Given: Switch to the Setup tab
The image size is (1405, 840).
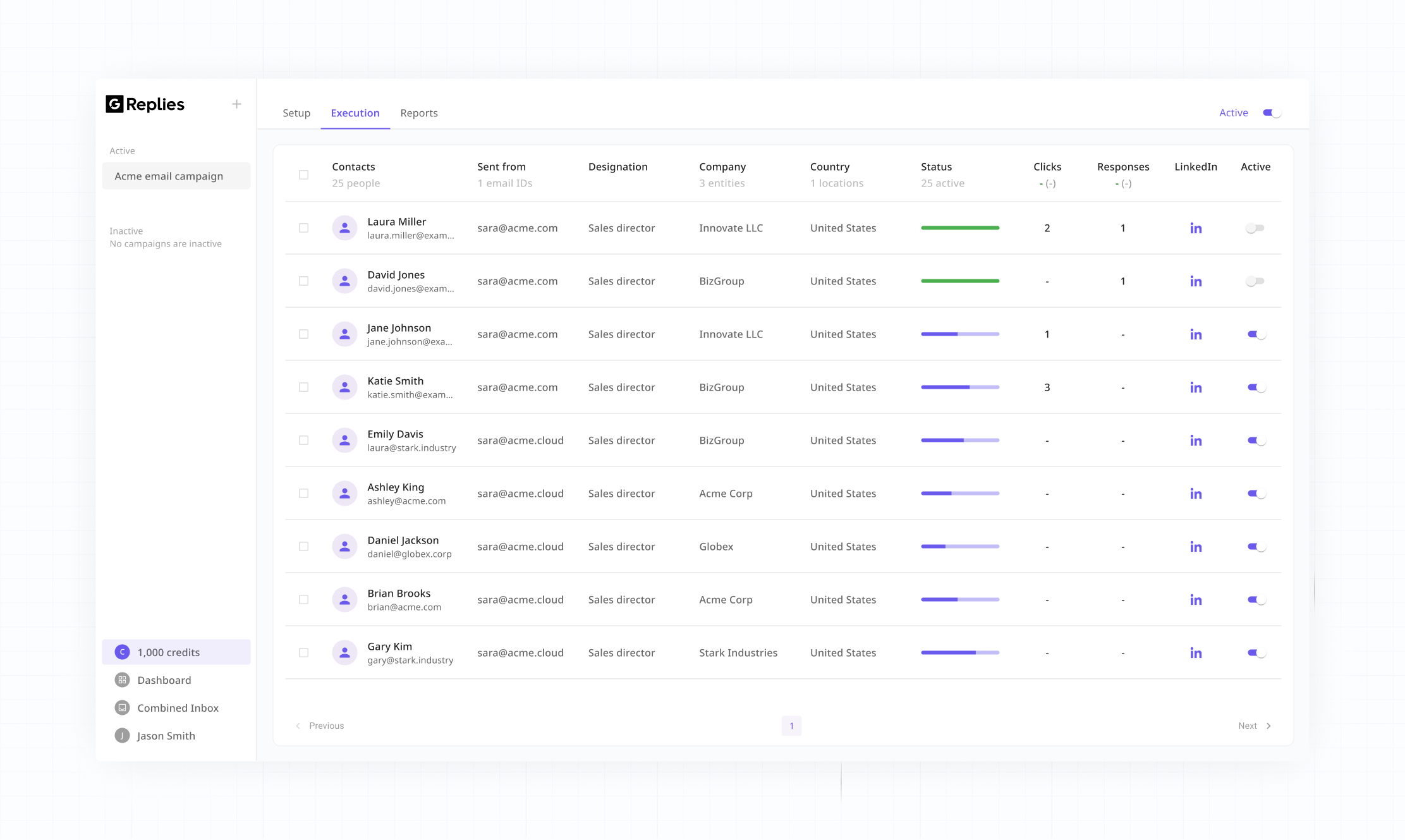Looking at the screenshot, I should click(x=296, y=113).
